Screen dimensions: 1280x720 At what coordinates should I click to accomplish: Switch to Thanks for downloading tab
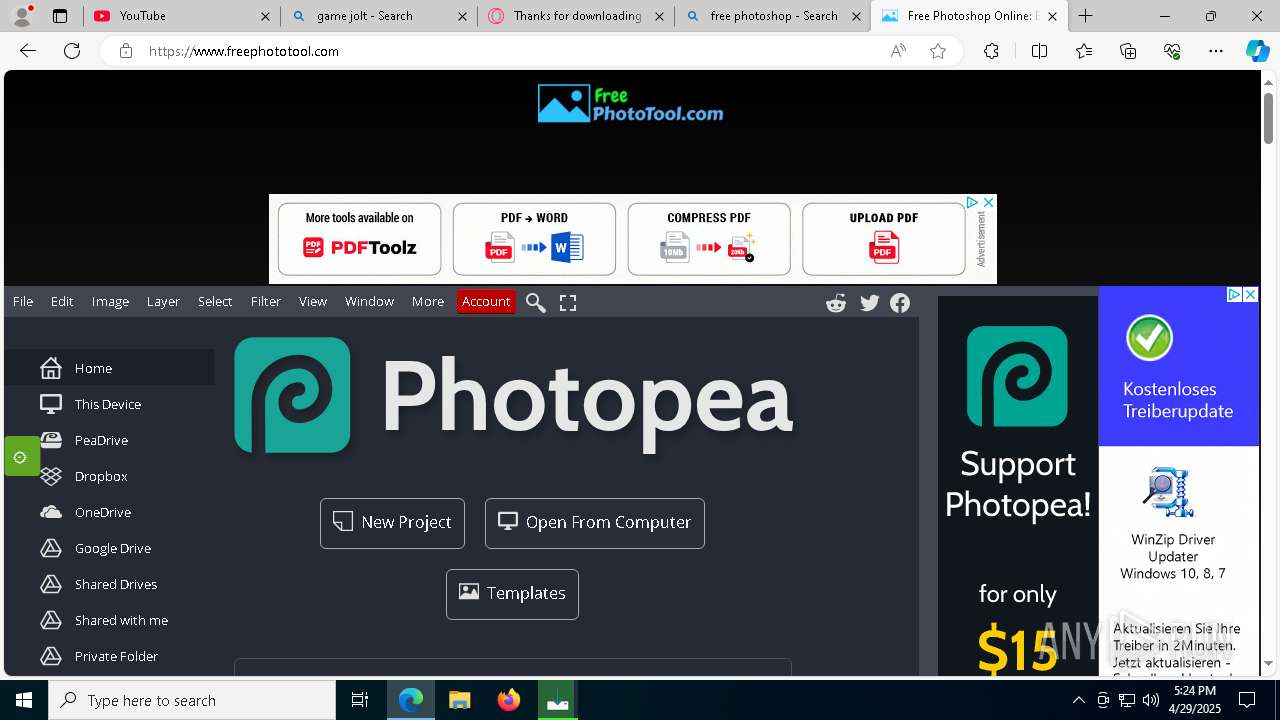point(576,16)
